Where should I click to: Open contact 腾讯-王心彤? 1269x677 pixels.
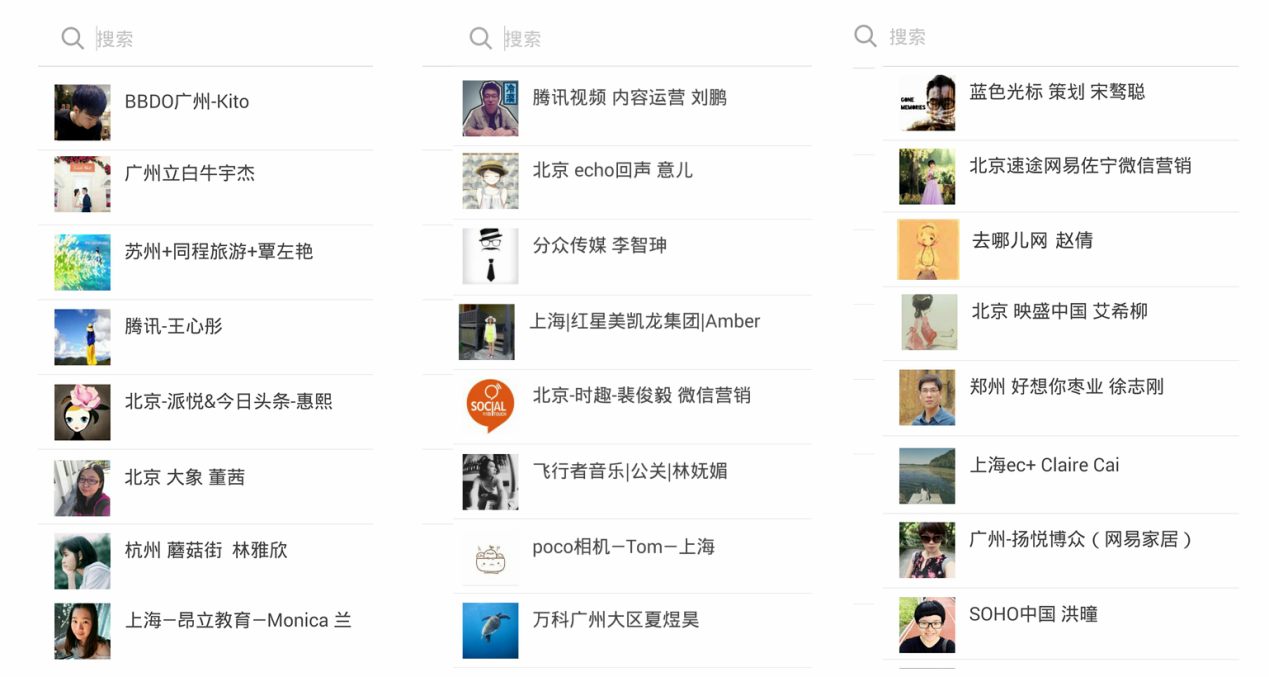174,326
